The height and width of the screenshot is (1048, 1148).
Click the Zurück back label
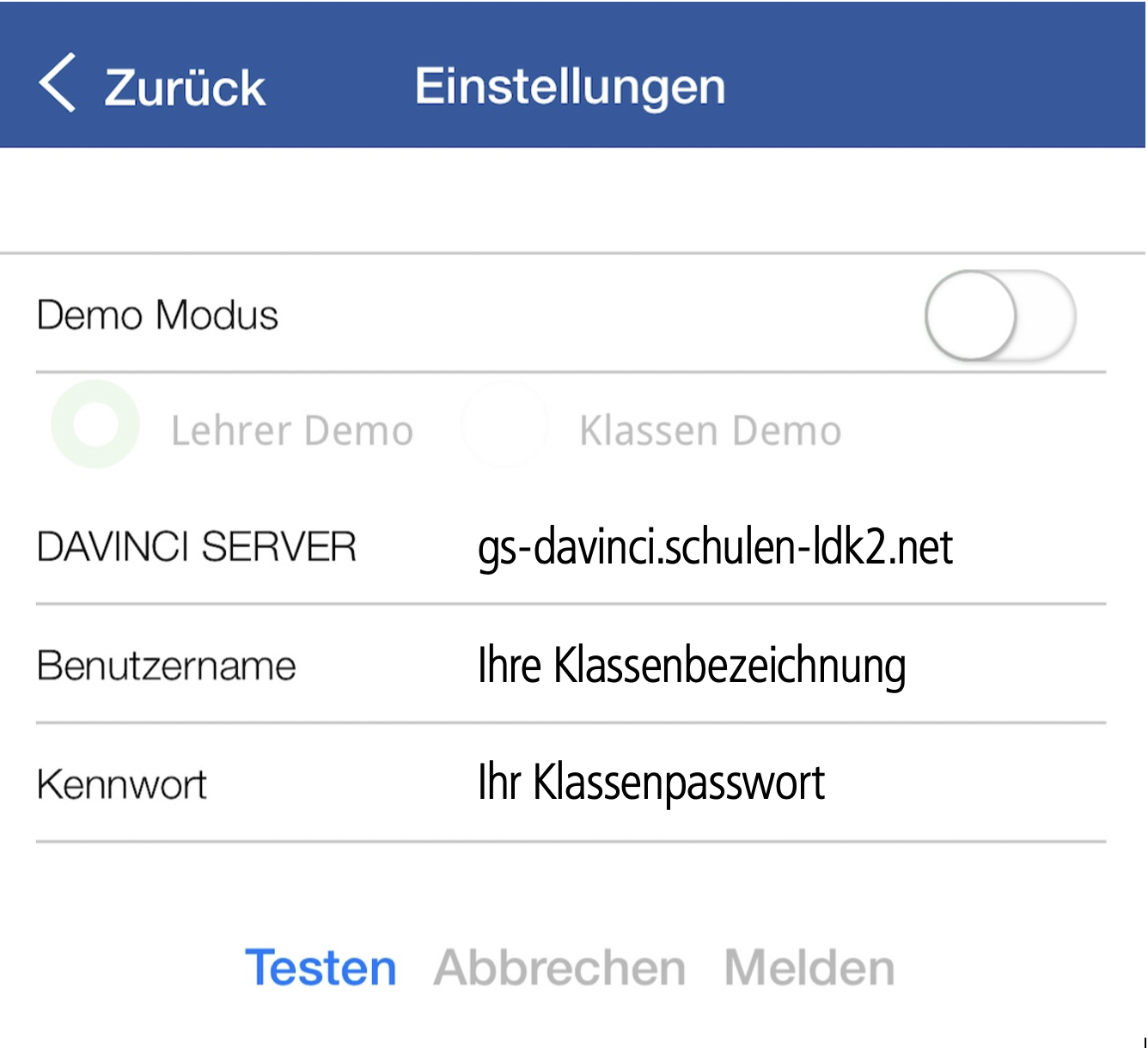185,87
